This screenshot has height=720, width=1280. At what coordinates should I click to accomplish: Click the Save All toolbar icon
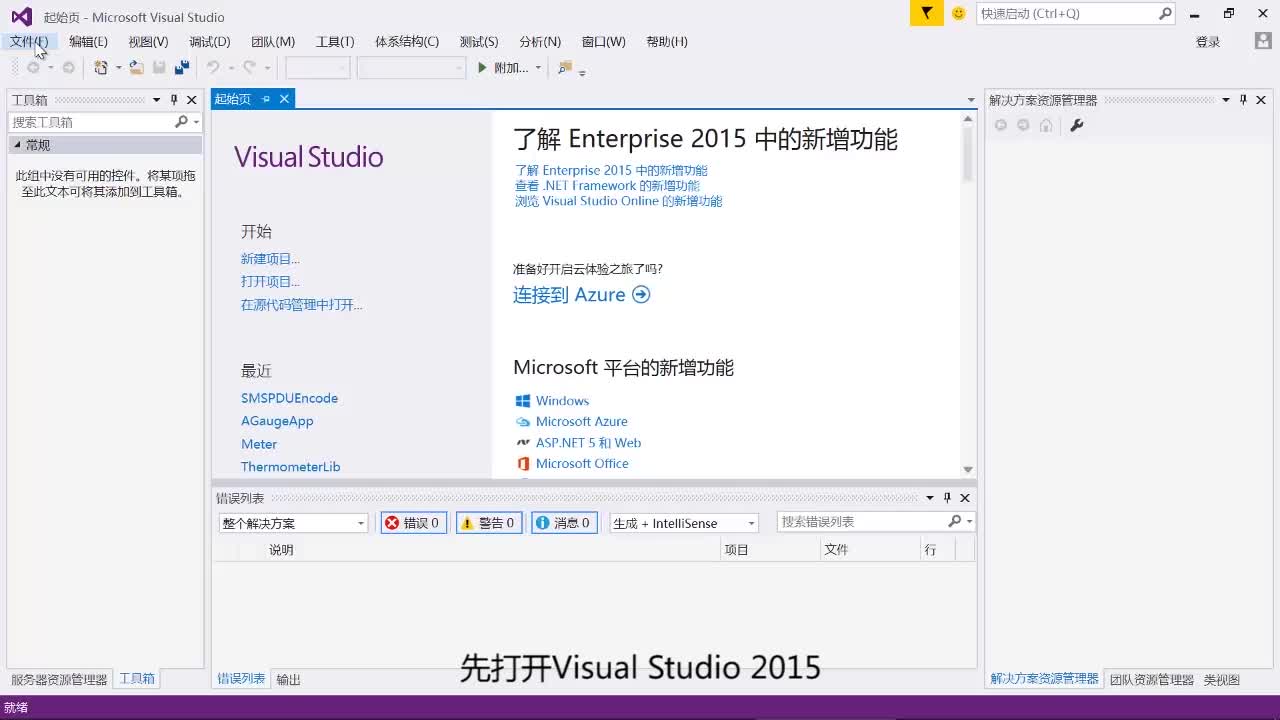click(181, 68)
